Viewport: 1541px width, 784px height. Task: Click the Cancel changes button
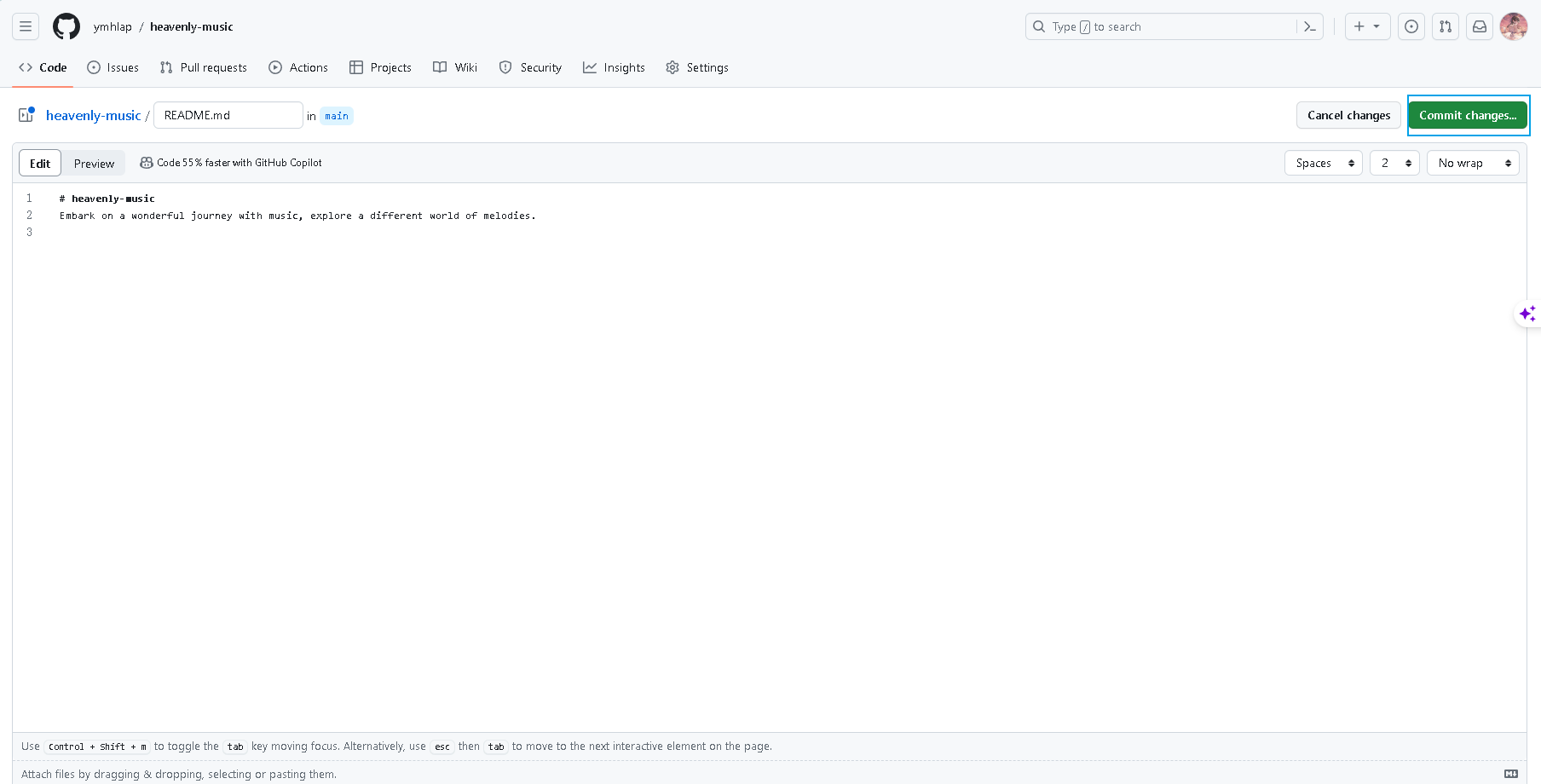1348,115
